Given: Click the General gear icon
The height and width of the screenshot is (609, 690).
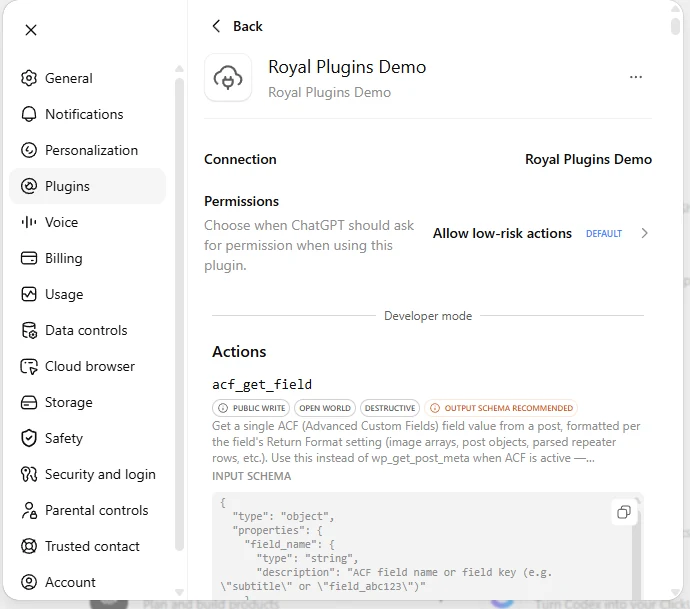Looking at the screenshot, I should click(29, 78).
